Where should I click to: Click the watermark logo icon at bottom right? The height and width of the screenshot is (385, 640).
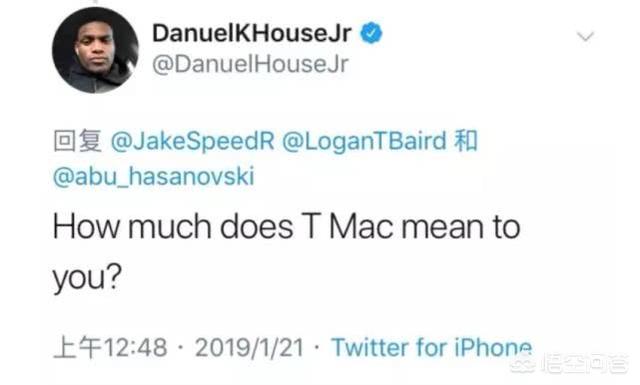[x=523, y=364]
